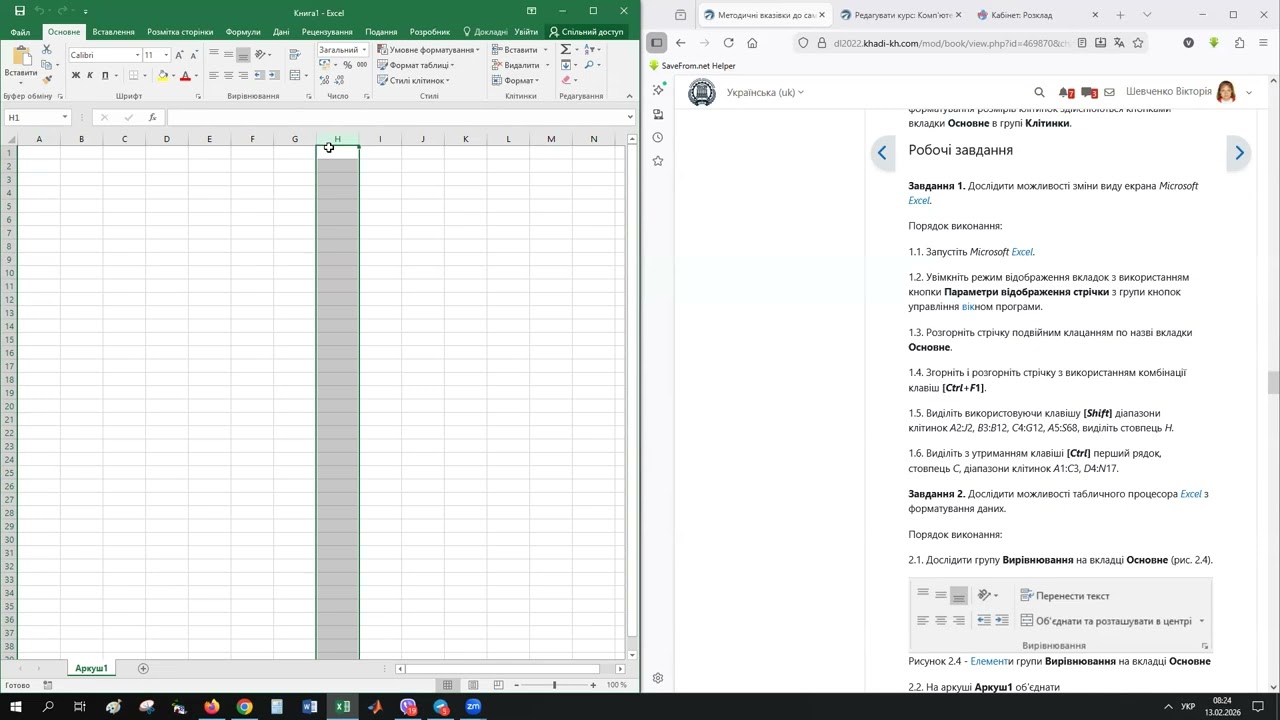Select the Аркуш1 sheet tab

point(91,668)
